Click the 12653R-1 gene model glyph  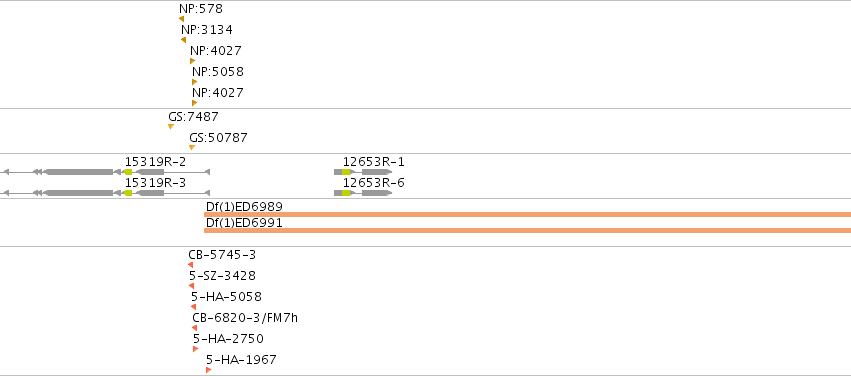[x=363, y=172]
